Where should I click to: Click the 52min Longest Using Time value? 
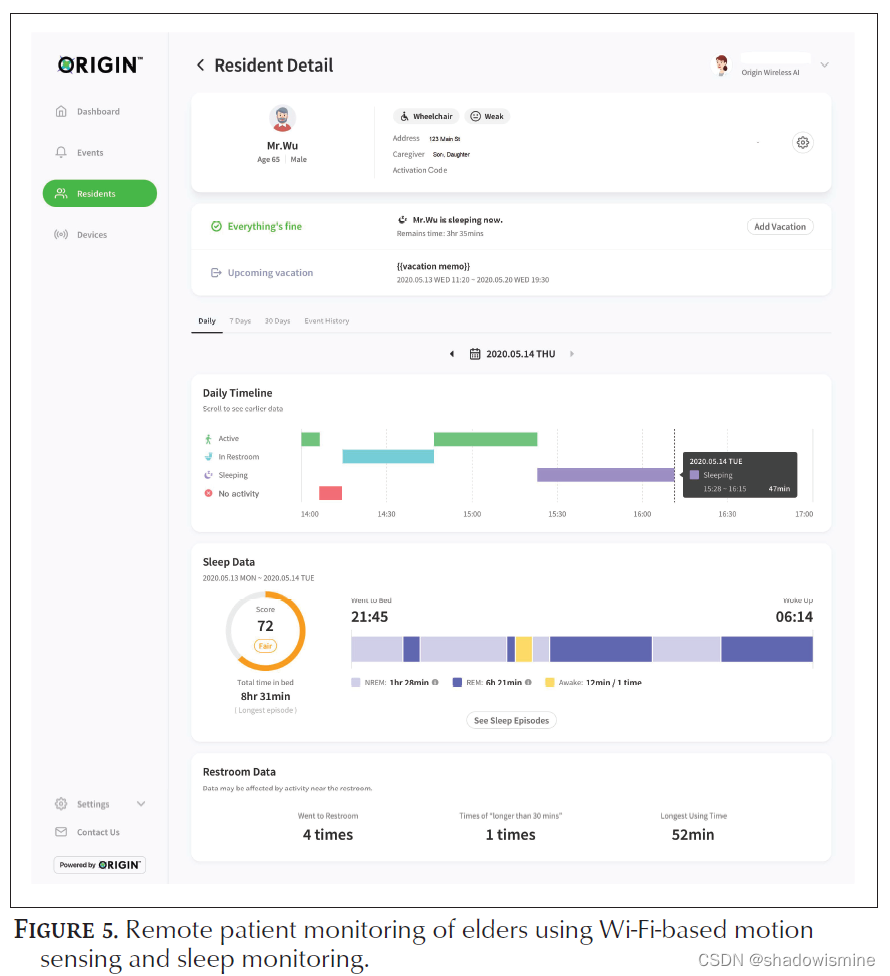tap(693, 835)
